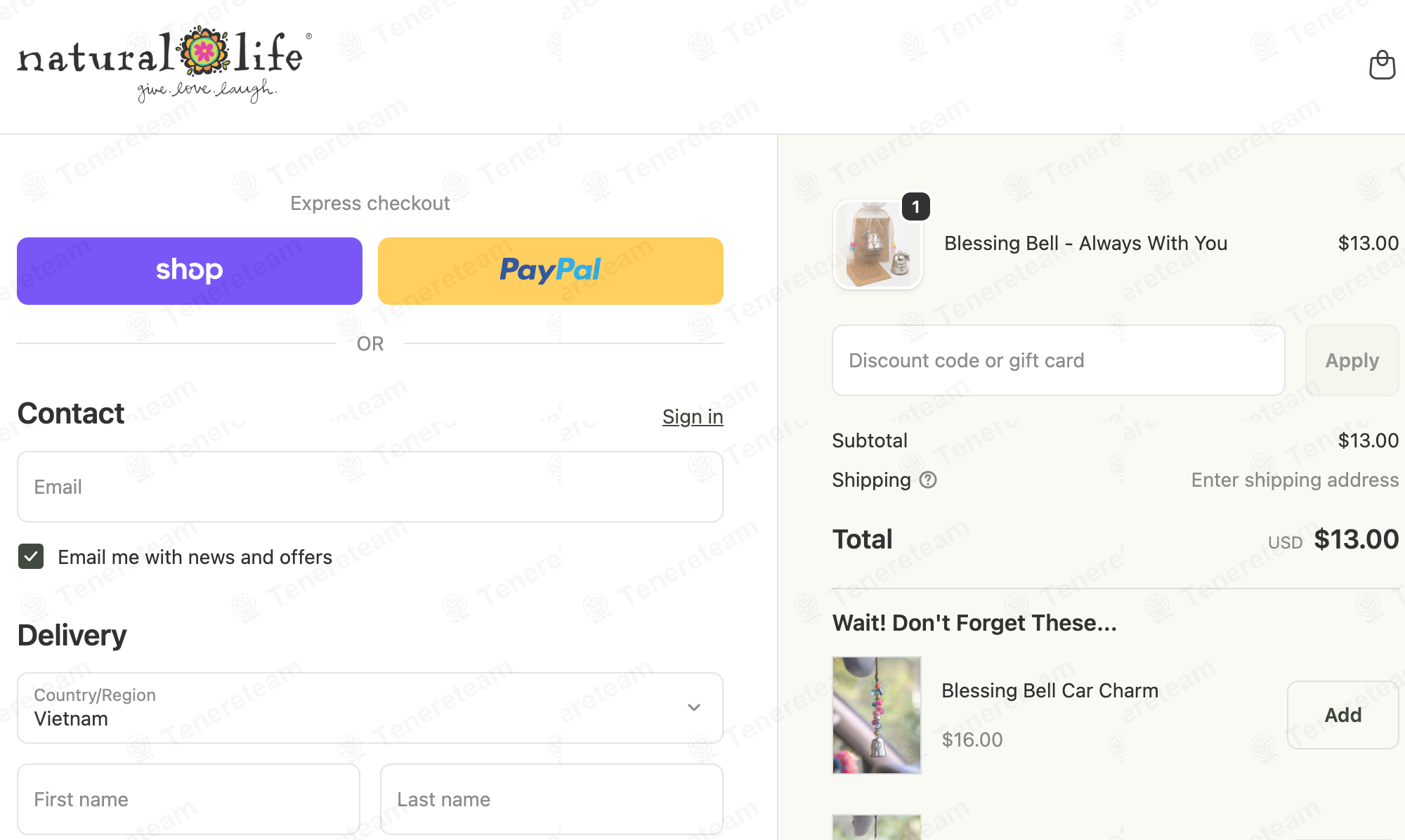The height and width of the screenshot is (840, 1405).
Task: Pay with Shop Pay express button
Action: pos(190,271)
